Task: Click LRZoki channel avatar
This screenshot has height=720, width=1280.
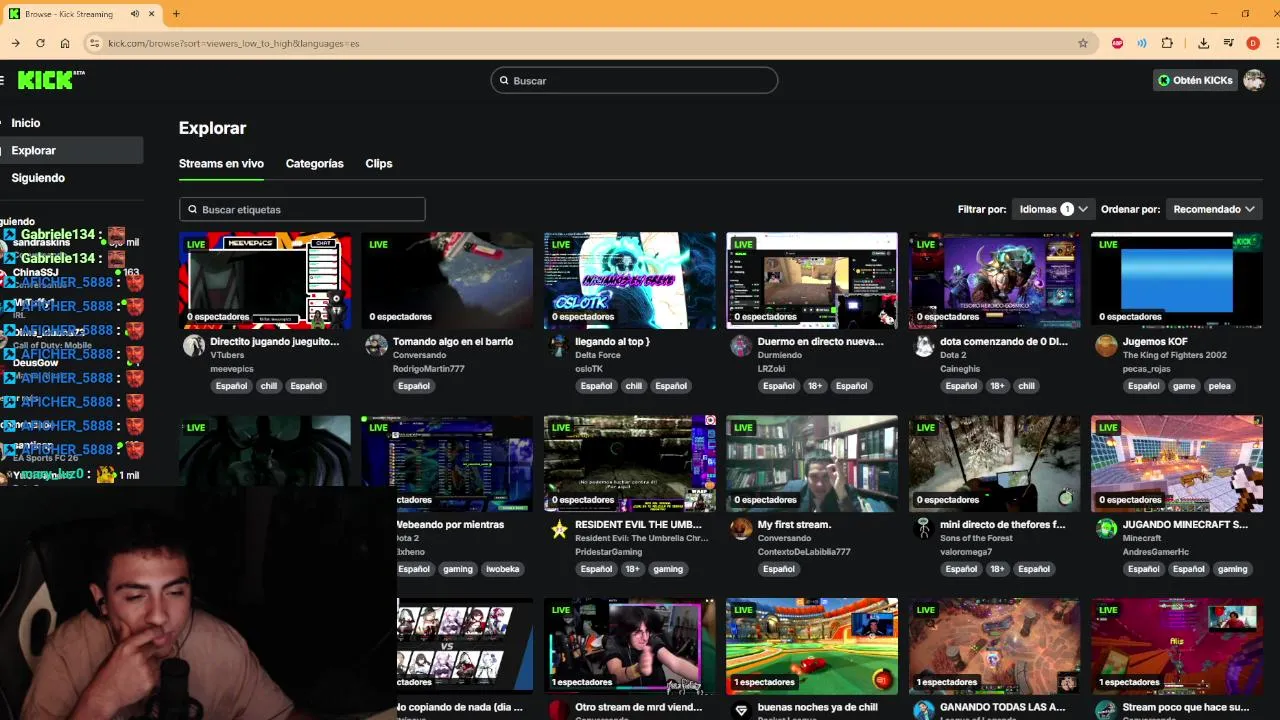Action: click(741, 346)
